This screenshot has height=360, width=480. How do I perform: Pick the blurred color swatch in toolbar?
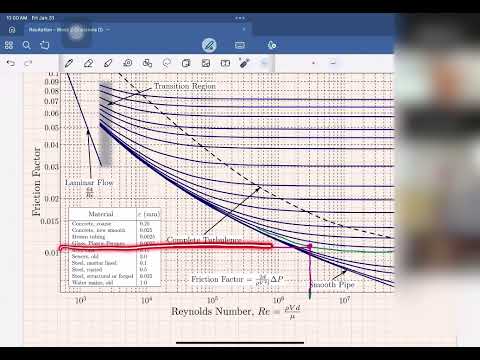tap(264, 63)
